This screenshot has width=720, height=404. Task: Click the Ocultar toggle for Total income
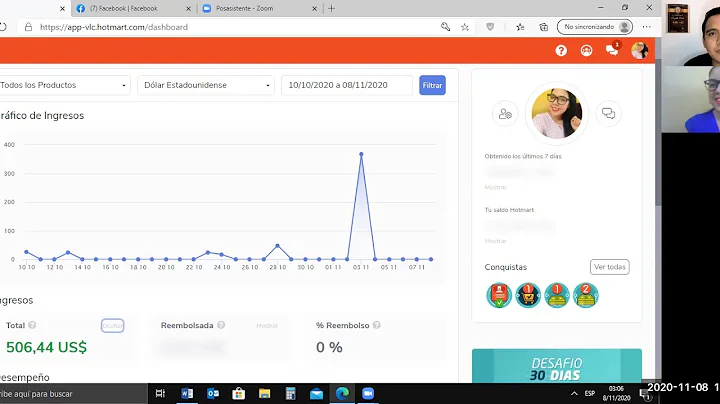click(x=112, y=325)
